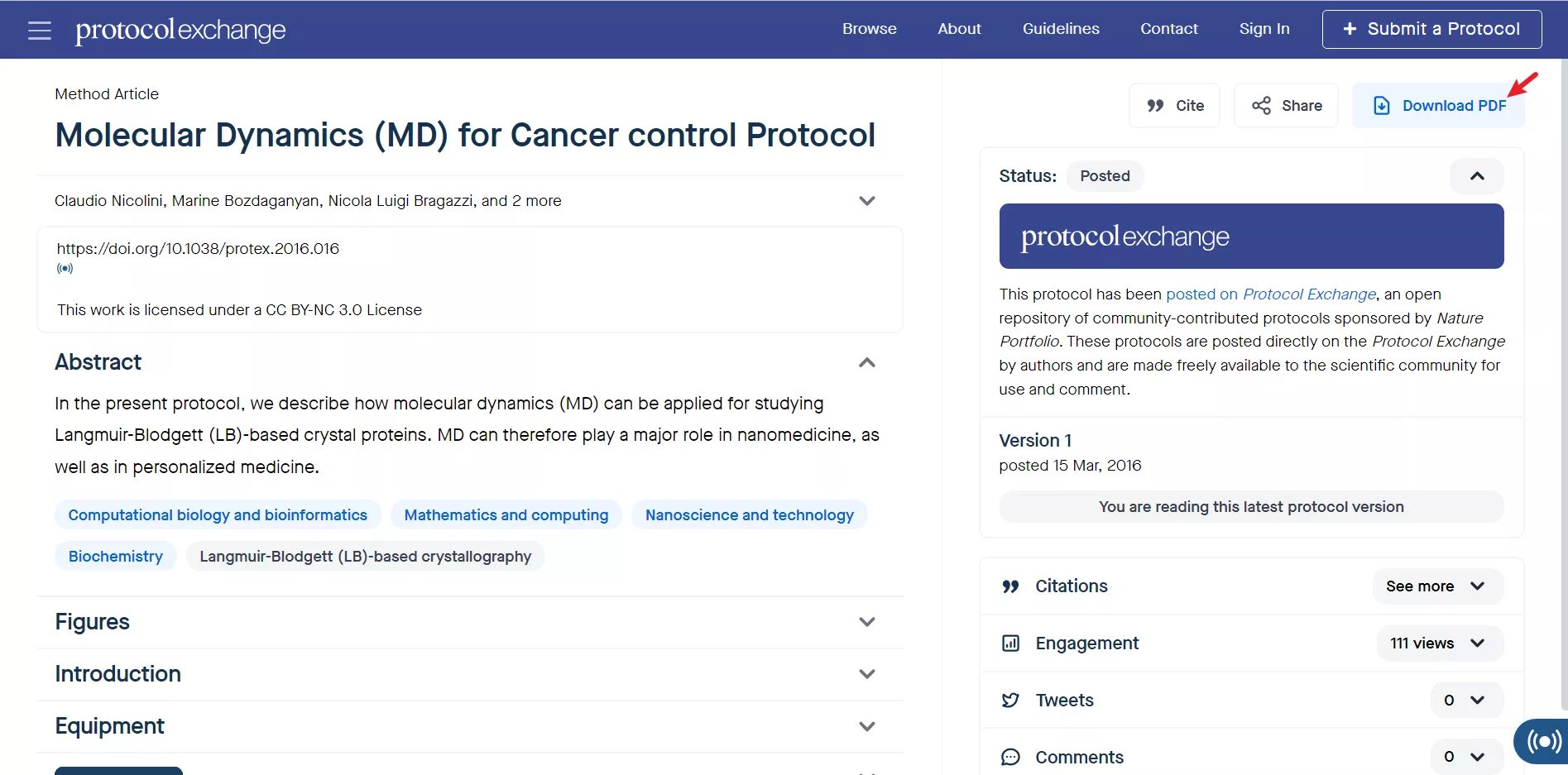Click the Protocol Exchange banner image
The height and width of the screenshot is (775, 1568).
tap(1250, 237)
